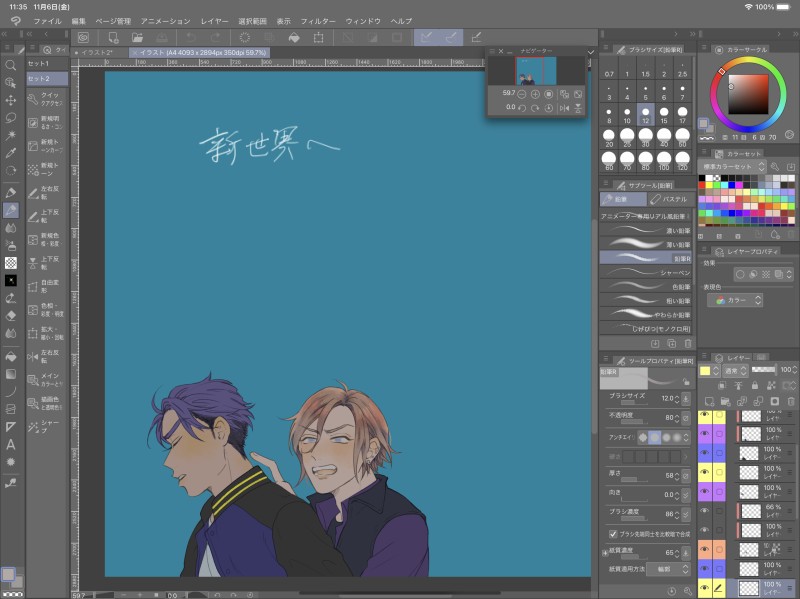Click Delete layer trash icon in Layer panel

[x=791, y=402]
